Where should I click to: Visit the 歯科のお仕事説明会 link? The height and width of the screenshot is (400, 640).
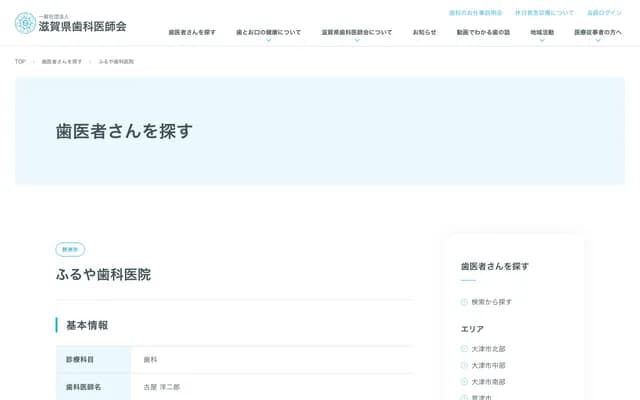475,13
